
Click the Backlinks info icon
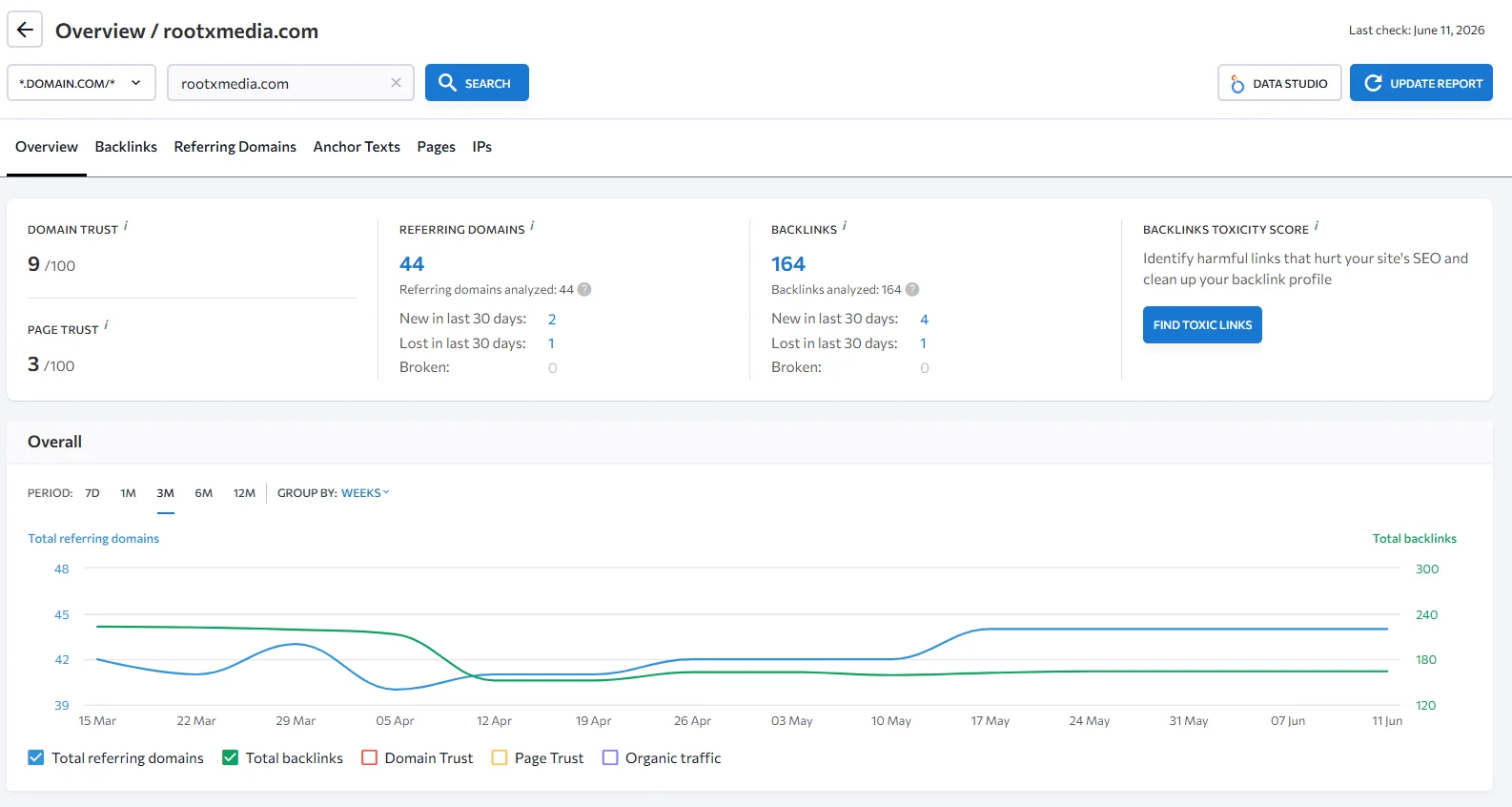click(845, 226)
